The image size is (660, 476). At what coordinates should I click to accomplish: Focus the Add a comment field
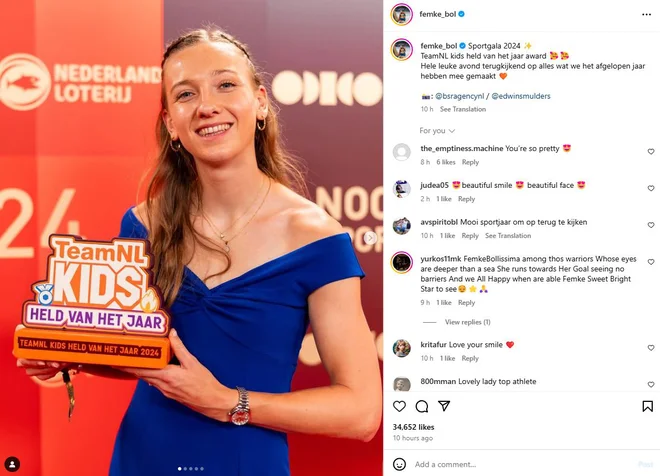click(x=522, y=464)
